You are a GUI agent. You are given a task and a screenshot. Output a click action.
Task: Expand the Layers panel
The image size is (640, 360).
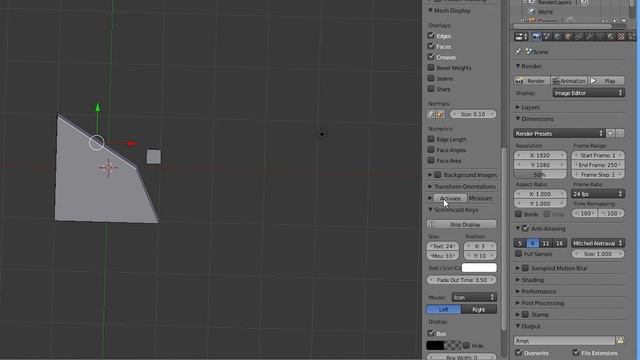pos(518,107)
